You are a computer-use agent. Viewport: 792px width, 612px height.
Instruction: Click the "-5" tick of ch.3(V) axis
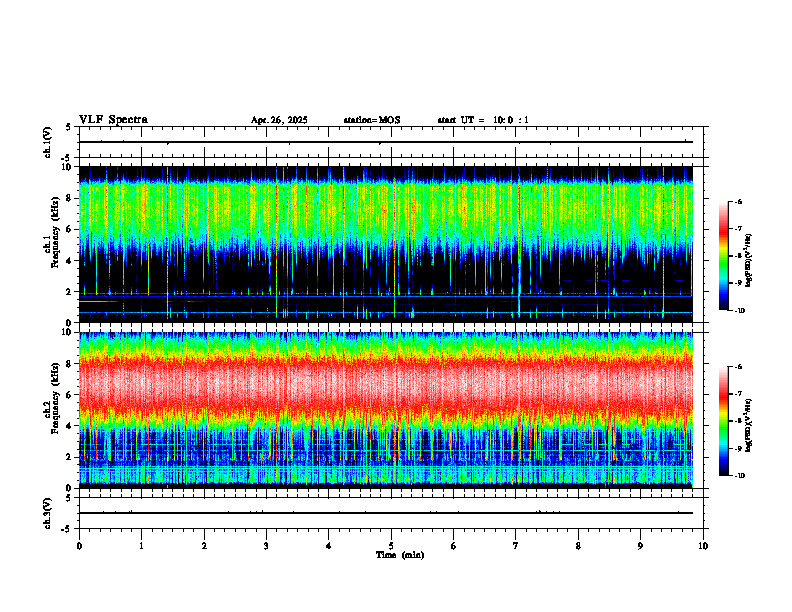click(67, 529)
